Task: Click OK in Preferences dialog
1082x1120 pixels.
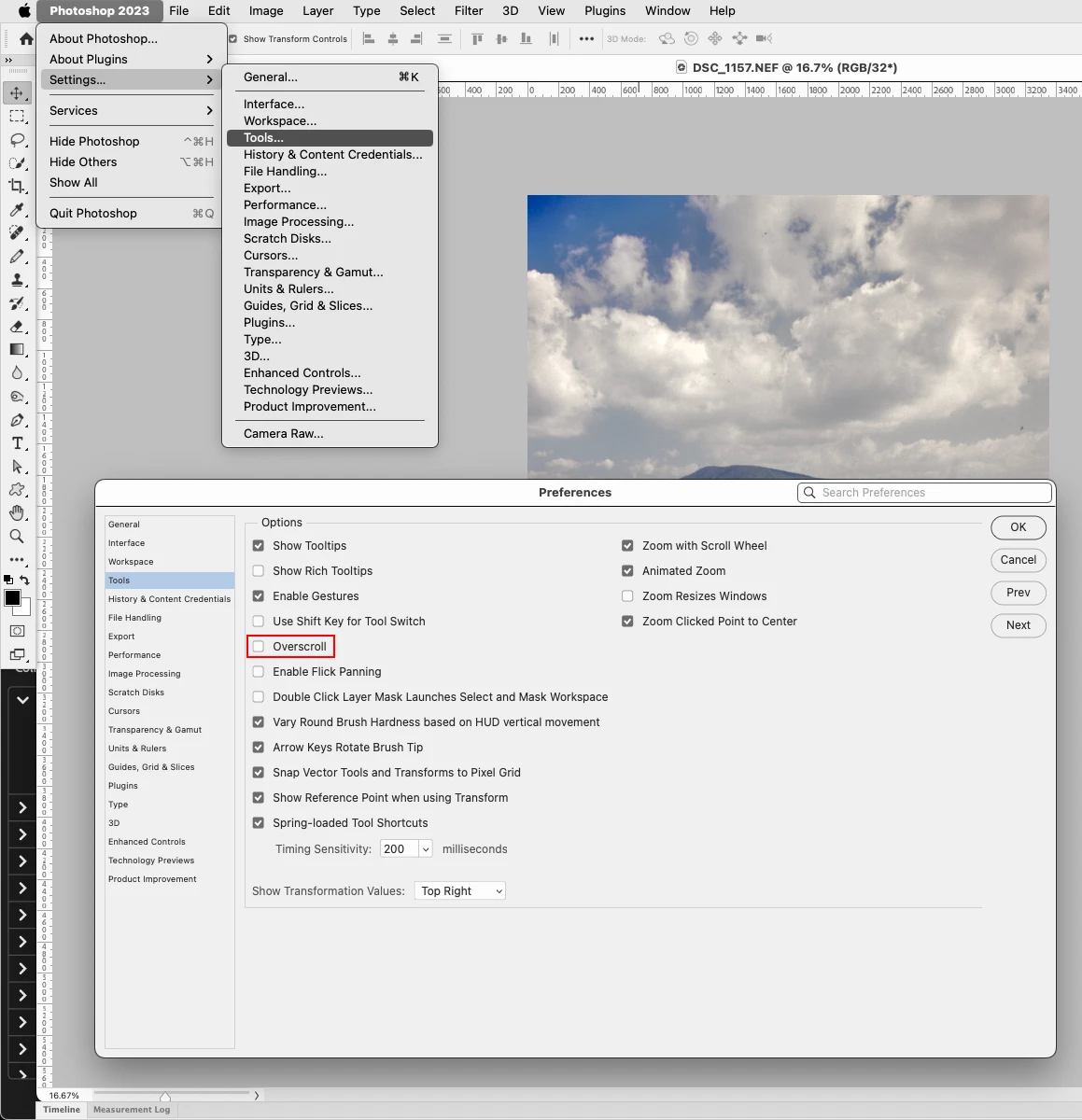Action: point(1019,527)
